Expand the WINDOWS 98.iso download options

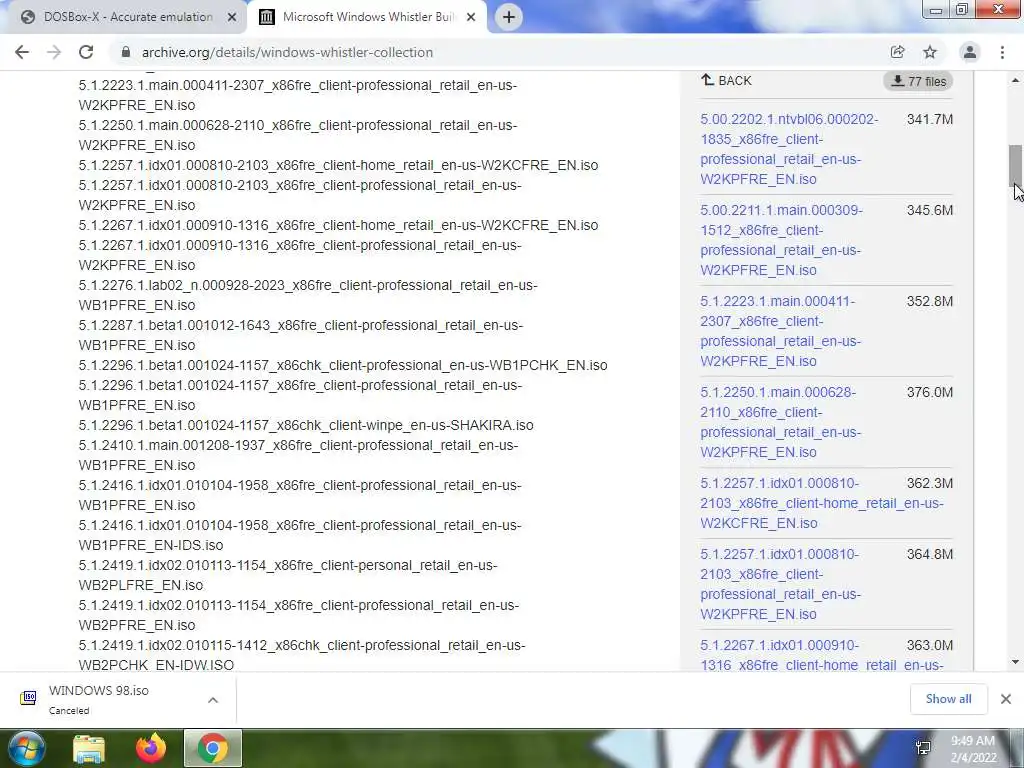tap(213, 700)
